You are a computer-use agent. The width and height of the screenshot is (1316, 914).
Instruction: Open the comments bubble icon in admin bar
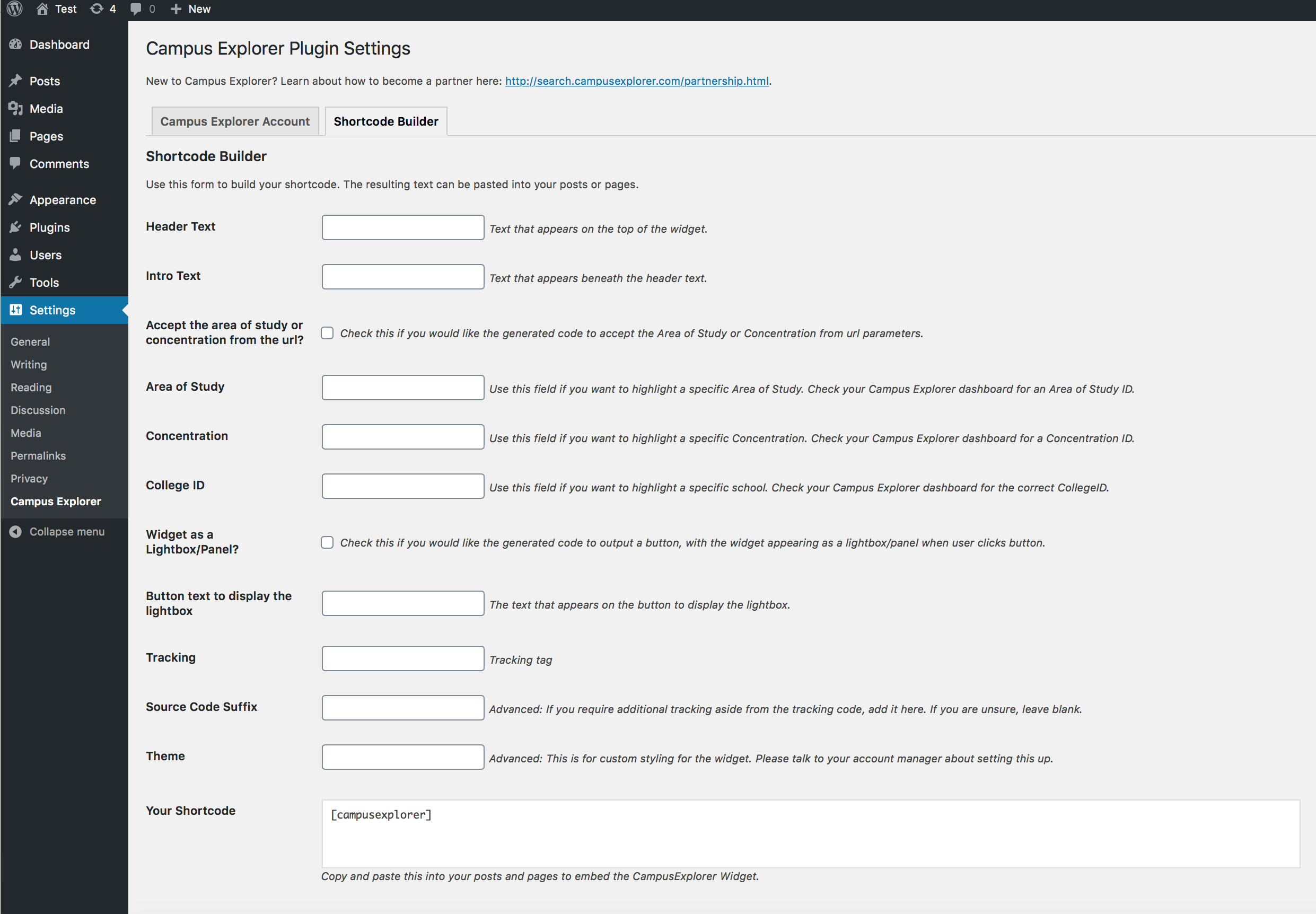click(x=136, y=9)
